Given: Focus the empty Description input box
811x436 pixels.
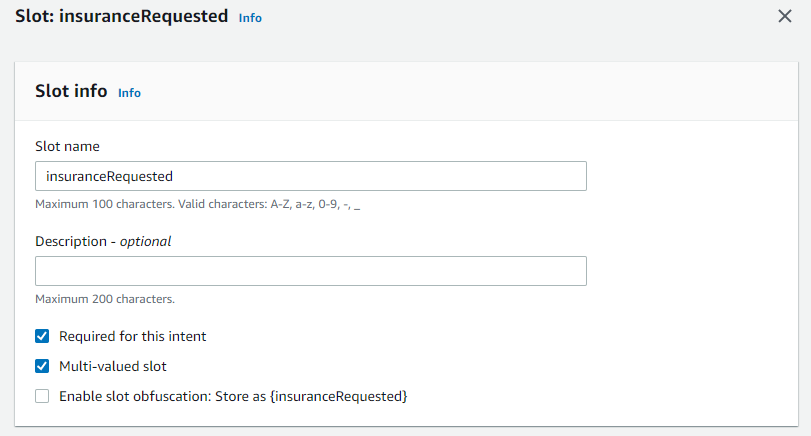Looking at the screenshot, I should pos(310,271).
